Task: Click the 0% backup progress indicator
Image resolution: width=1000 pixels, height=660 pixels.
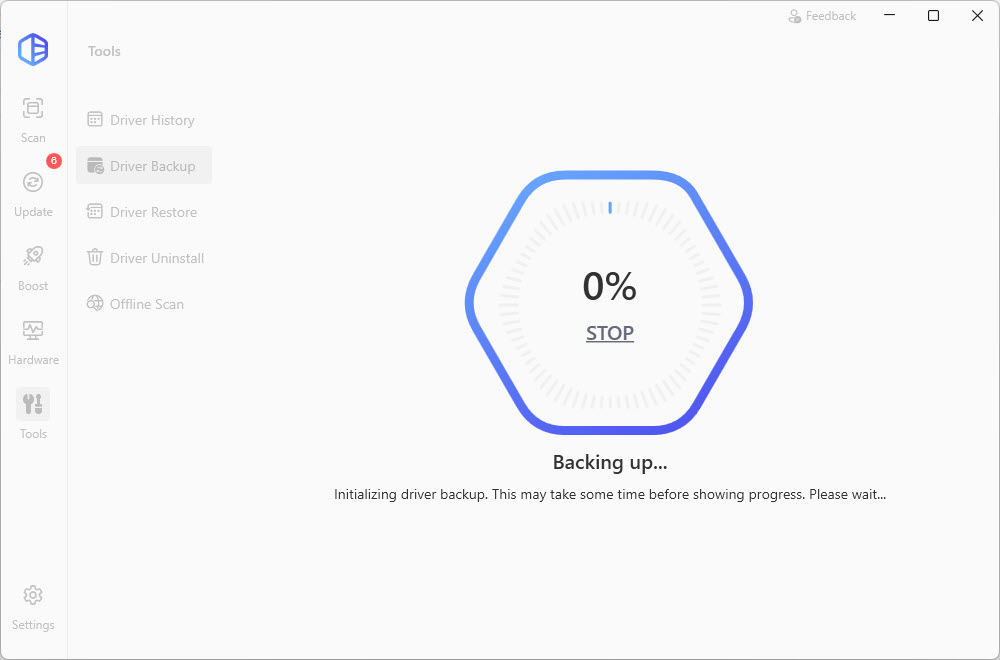Action: (x=609, y=287)
